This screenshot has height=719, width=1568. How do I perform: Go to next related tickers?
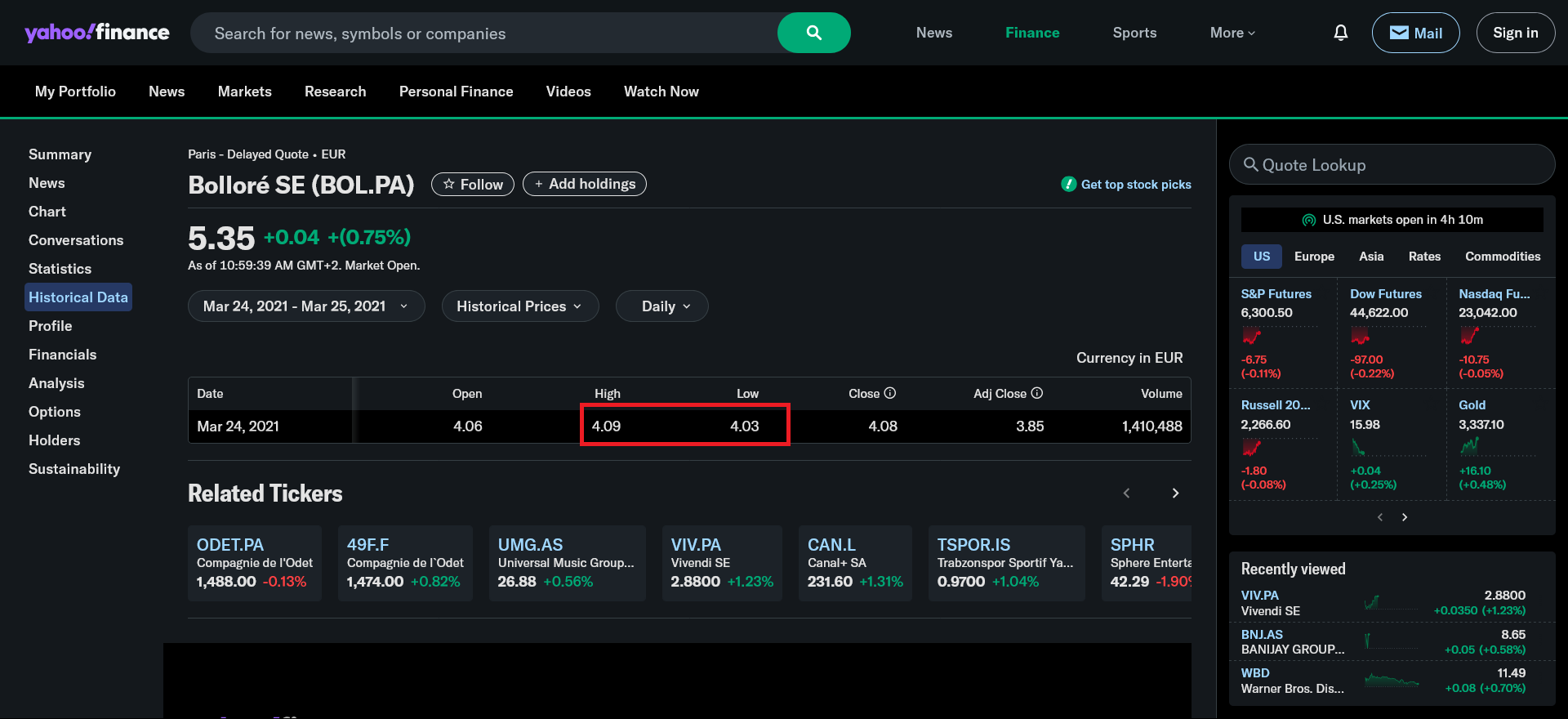[x=1175, y=493]
